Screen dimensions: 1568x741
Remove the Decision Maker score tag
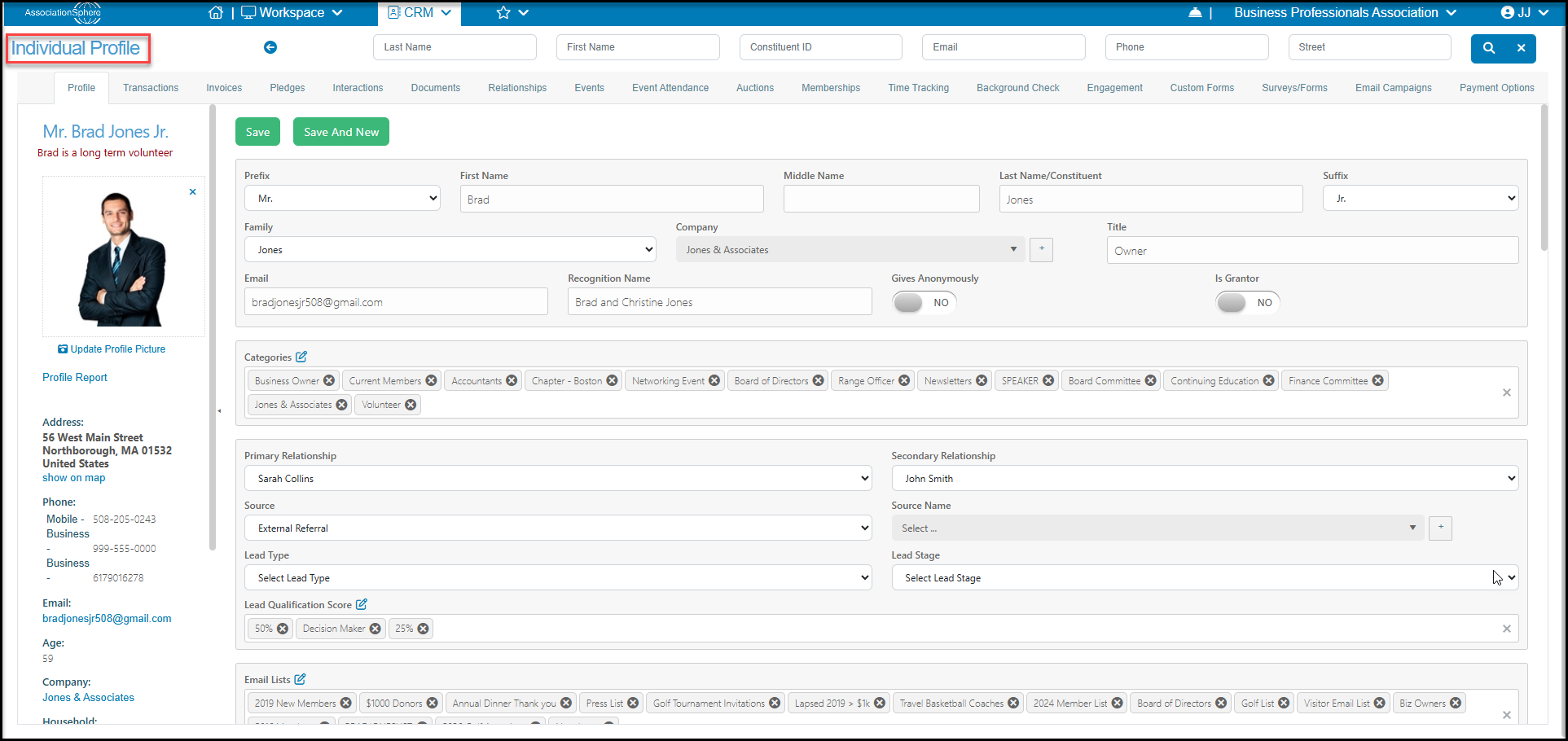(x=375, y=629)
